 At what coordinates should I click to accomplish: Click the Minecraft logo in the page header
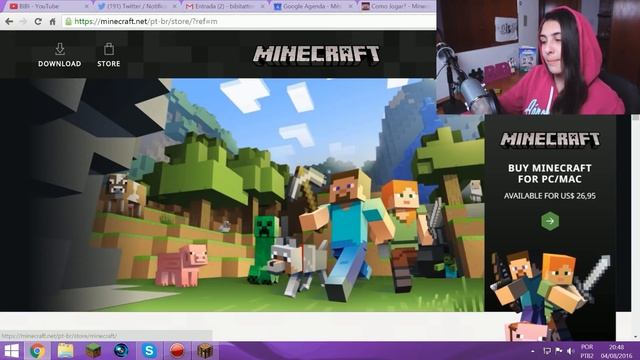tap(316, 55)
